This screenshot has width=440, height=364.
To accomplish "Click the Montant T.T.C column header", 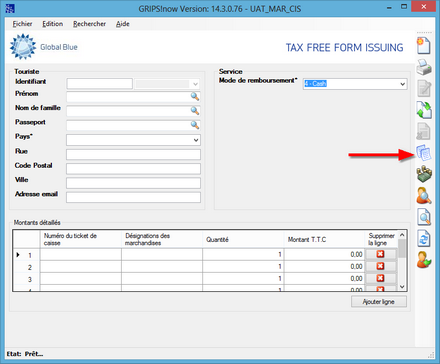I will (324, 239).
